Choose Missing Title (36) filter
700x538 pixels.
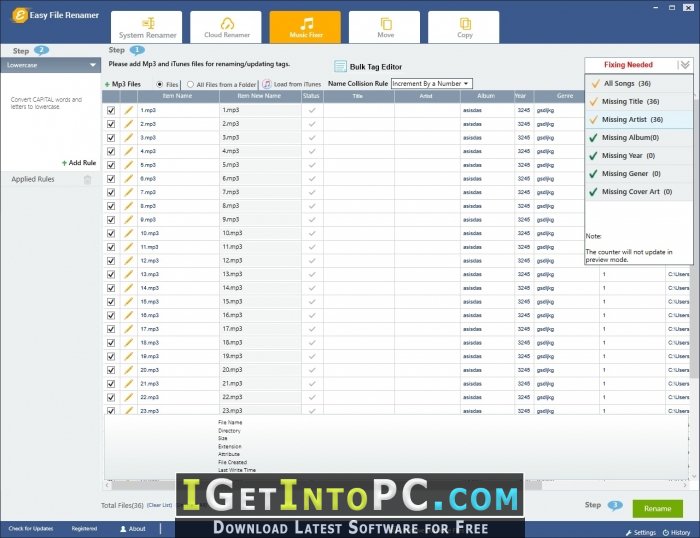(x=638, y=101)
